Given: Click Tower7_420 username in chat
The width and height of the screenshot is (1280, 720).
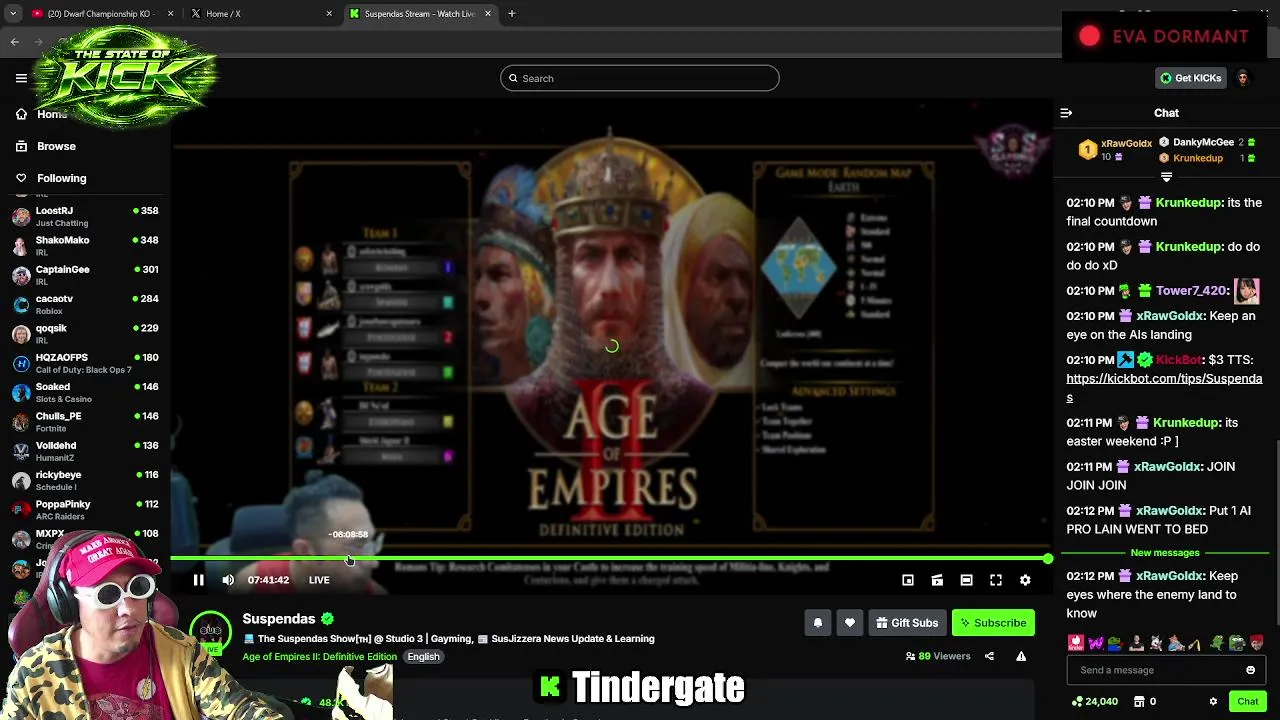Looking at the screenshot, I should [1190, 291].
